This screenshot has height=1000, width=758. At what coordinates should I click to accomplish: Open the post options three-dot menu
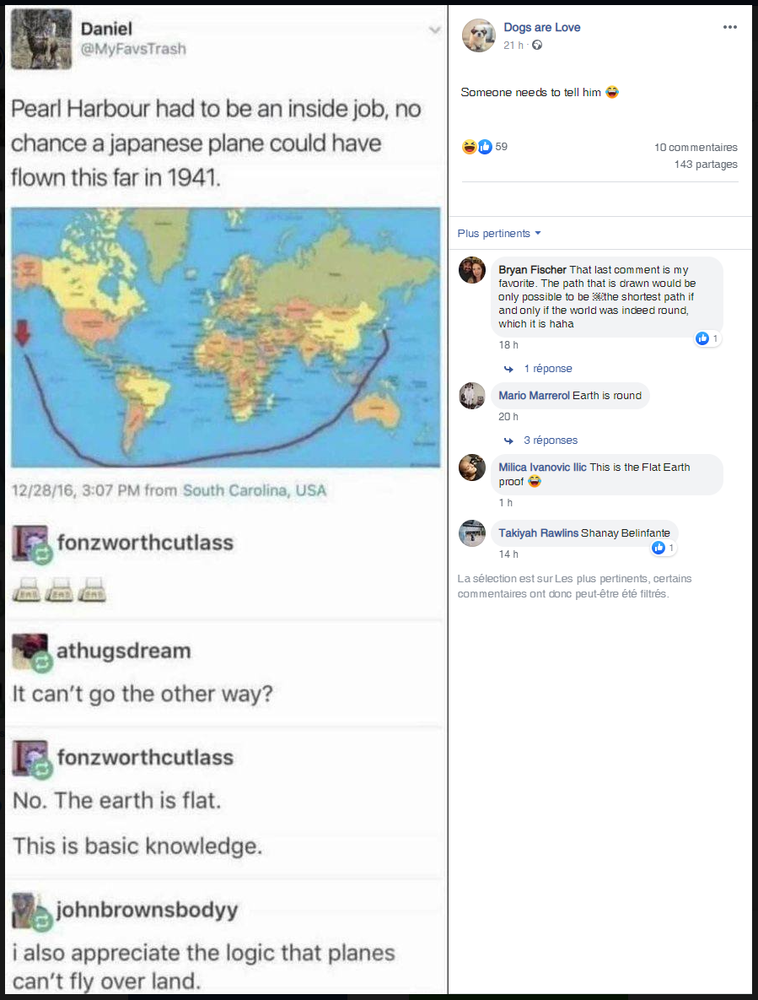[x=729, y=27]
